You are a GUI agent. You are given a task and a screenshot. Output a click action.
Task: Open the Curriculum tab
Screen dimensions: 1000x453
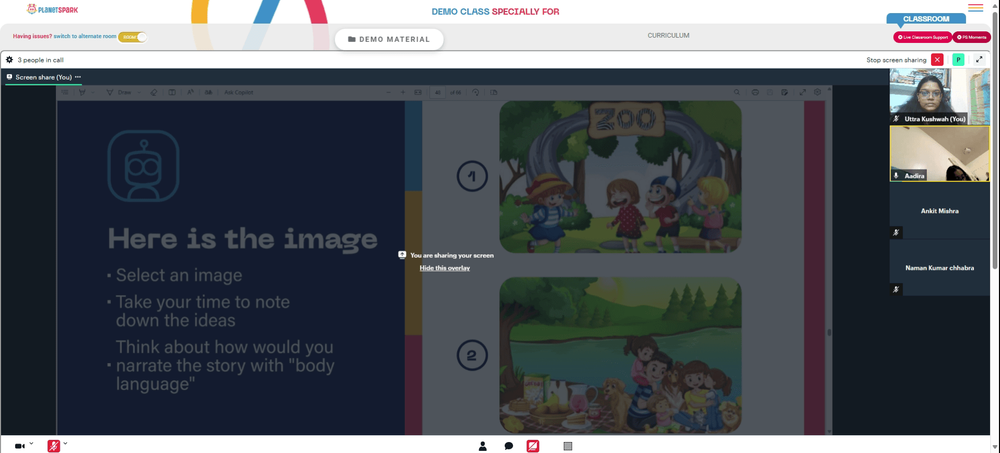point(668,36)
